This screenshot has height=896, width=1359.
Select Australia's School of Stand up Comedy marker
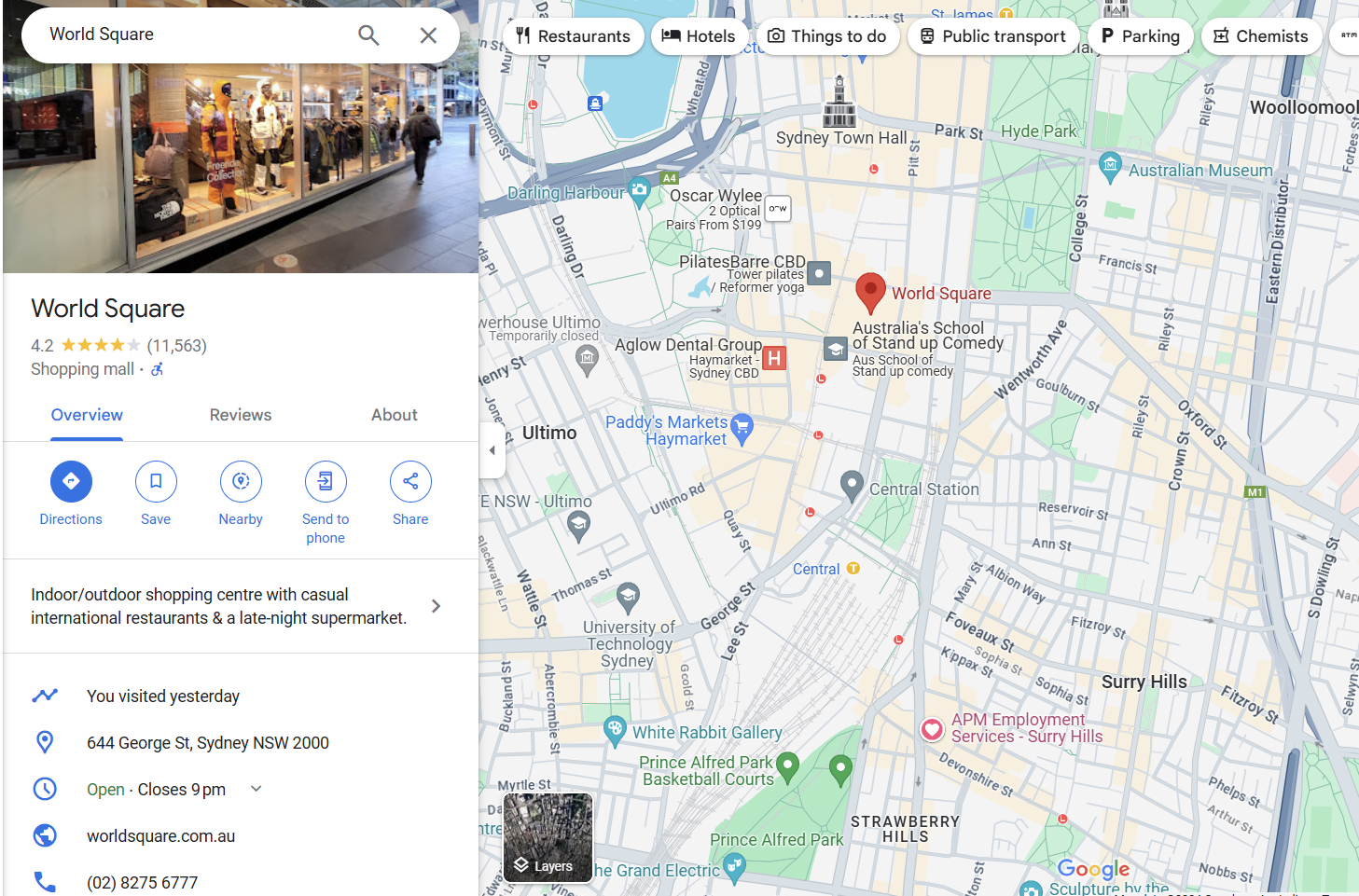tap(836, 349)
